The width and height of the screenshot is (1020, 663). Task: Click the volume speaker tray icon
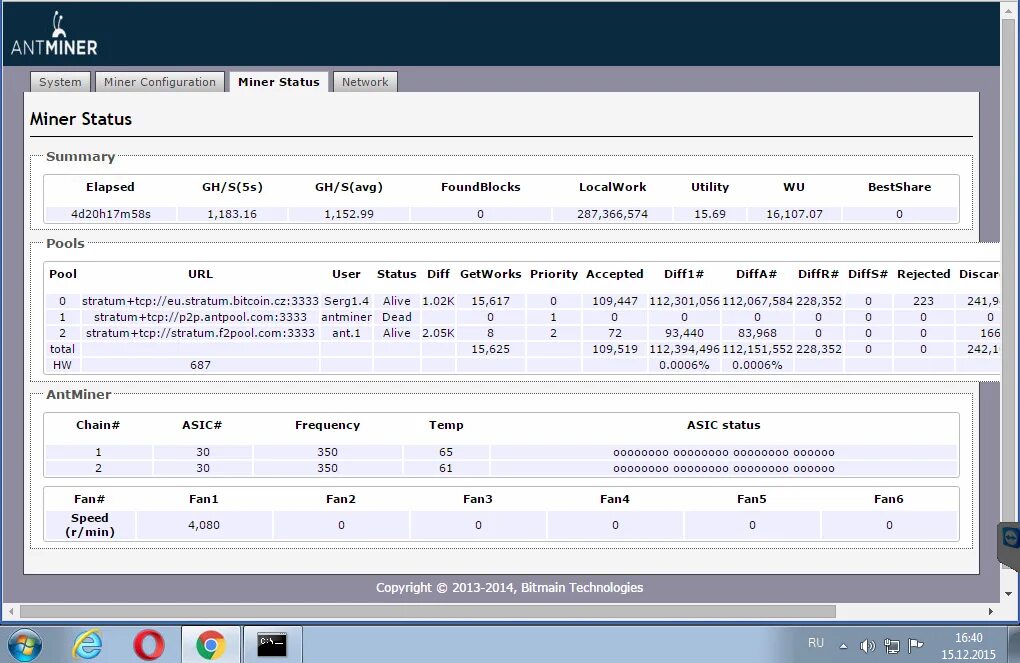coord(867,645)
